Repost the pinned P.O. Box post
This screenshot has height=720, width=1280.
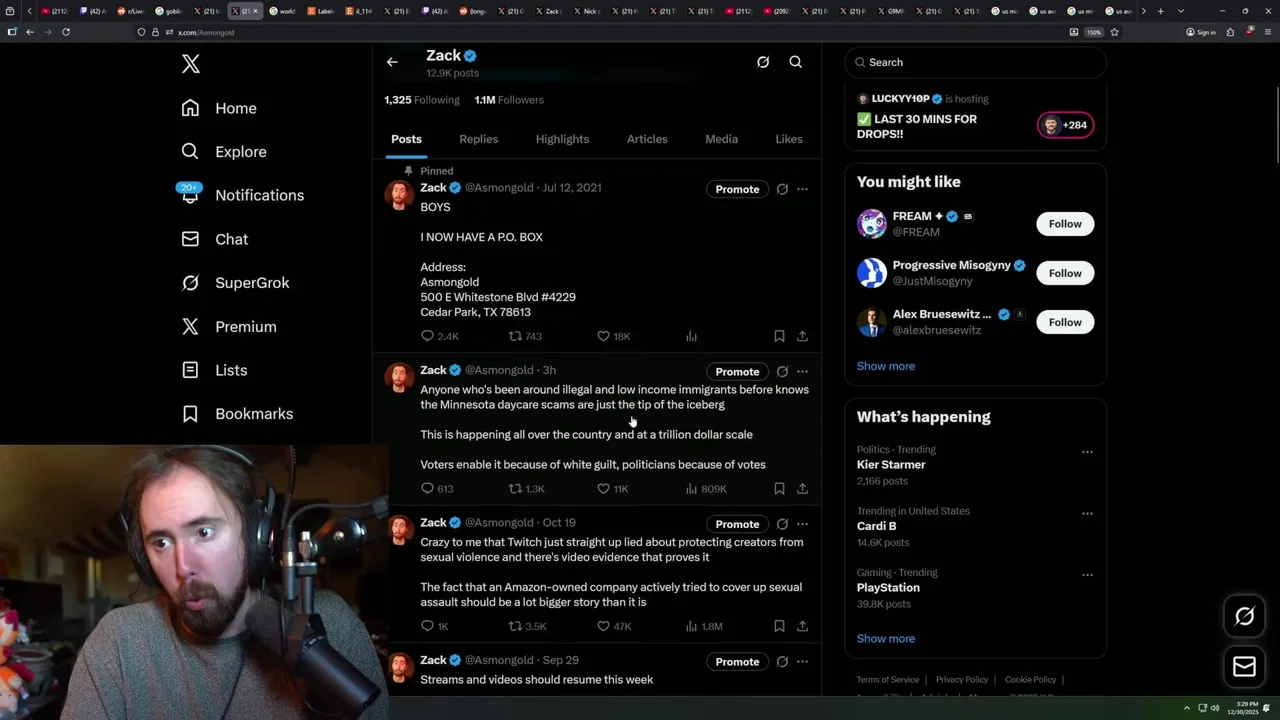click(x=525, y=336)
